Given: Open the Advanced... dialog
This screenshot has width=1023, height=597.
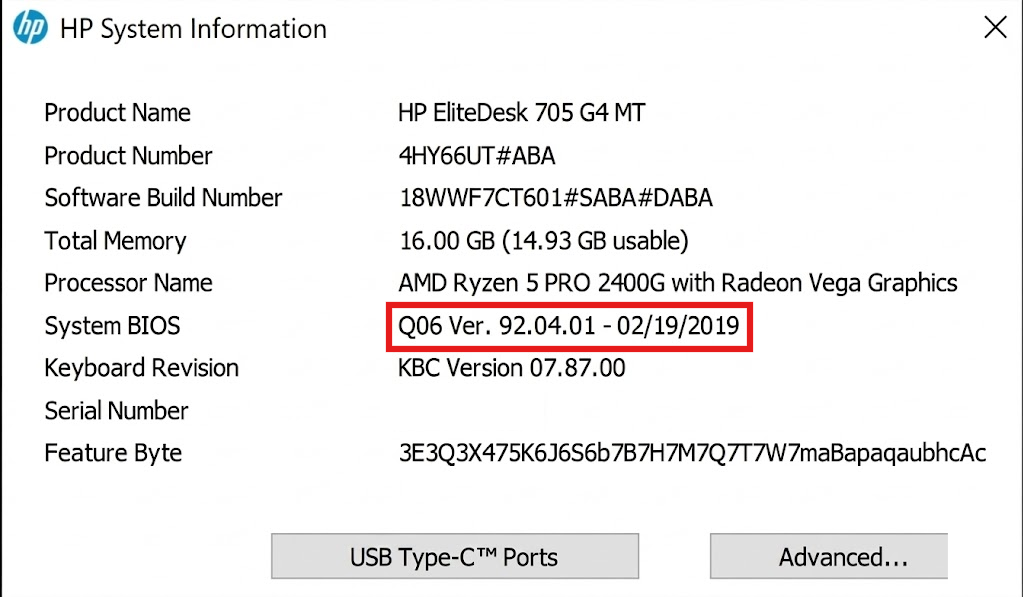Looking at the screenshot, I should 828,556.
